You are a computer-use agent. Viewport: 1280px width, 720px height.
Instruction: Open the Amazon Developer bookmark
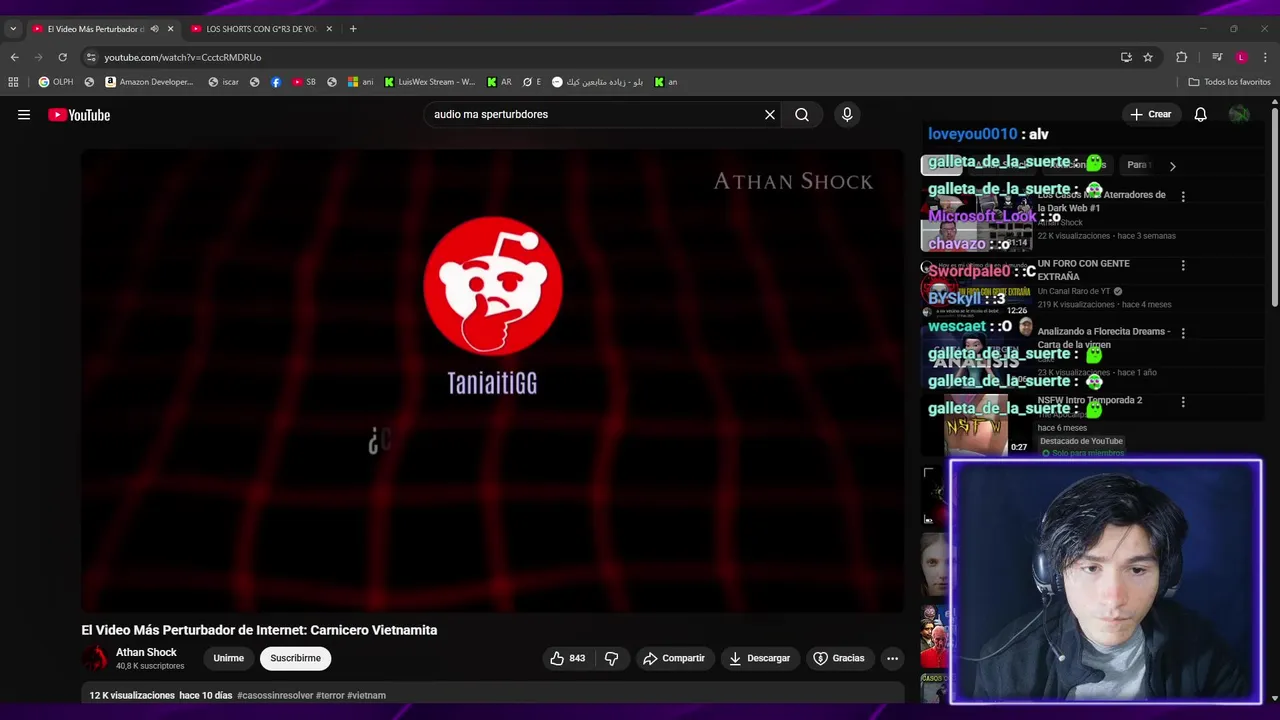tap(149, 82)
